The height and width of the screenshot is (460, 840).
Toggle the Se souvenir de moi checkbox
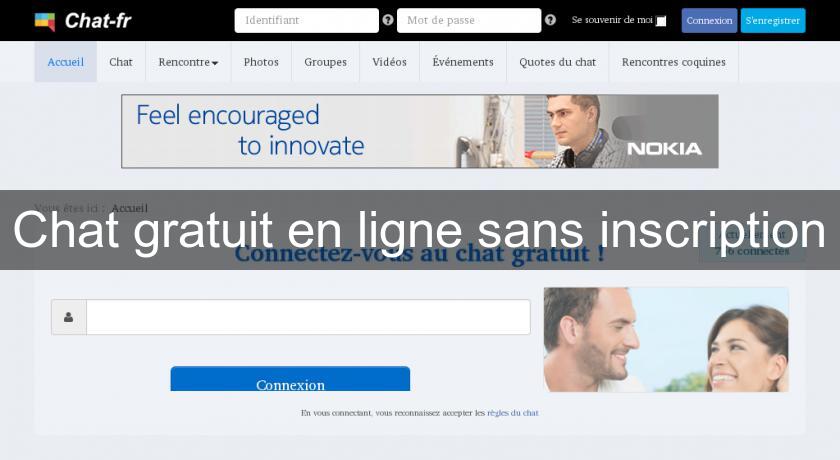pyautogui.click(x=661, y=21)
